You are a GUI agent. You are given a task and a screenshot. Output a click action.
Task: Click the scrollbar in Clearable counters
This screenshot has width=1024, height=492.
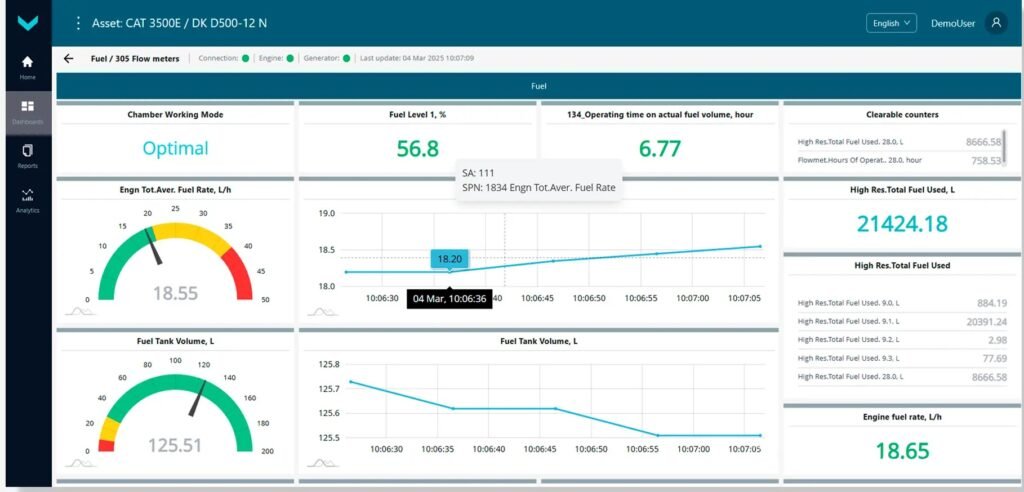point(1004,146)
